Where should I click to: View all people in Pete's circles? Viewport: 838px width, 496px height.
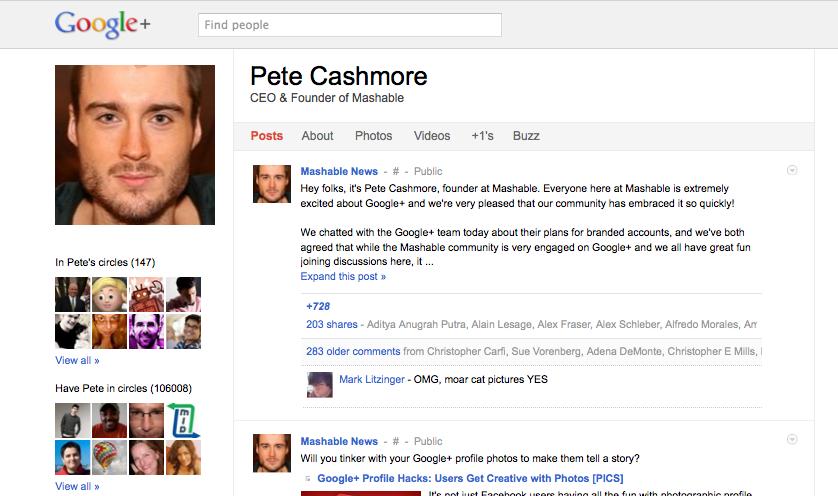(77, 361)
